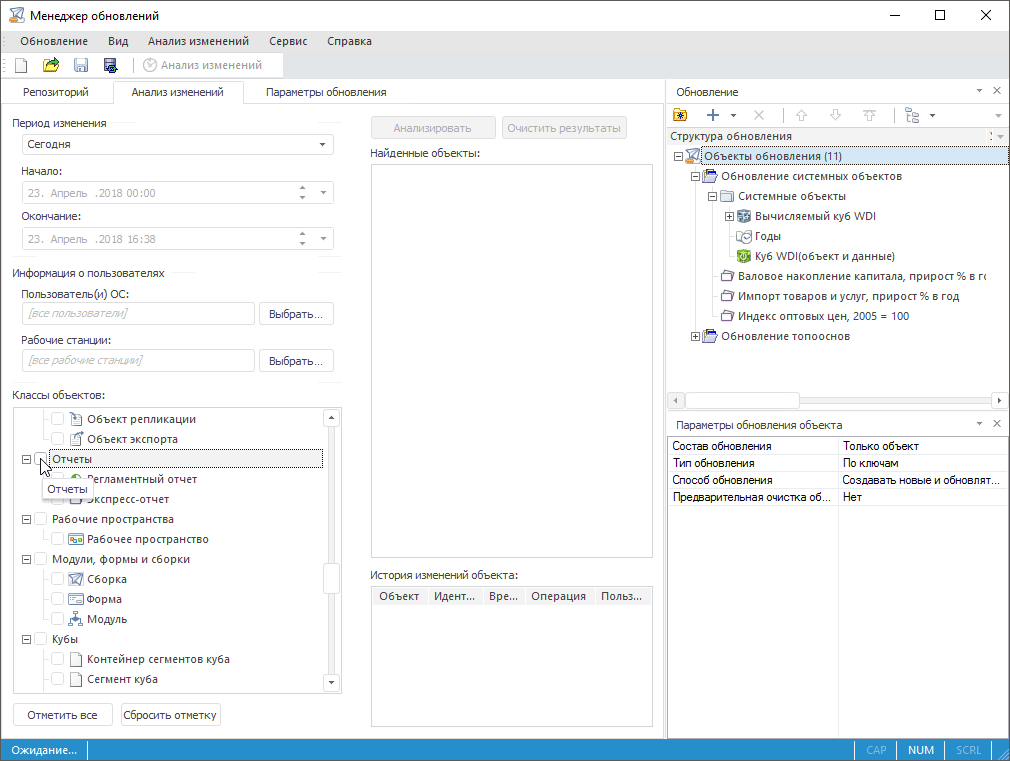Click the new document icon in toolbar

tap(21, 65)
